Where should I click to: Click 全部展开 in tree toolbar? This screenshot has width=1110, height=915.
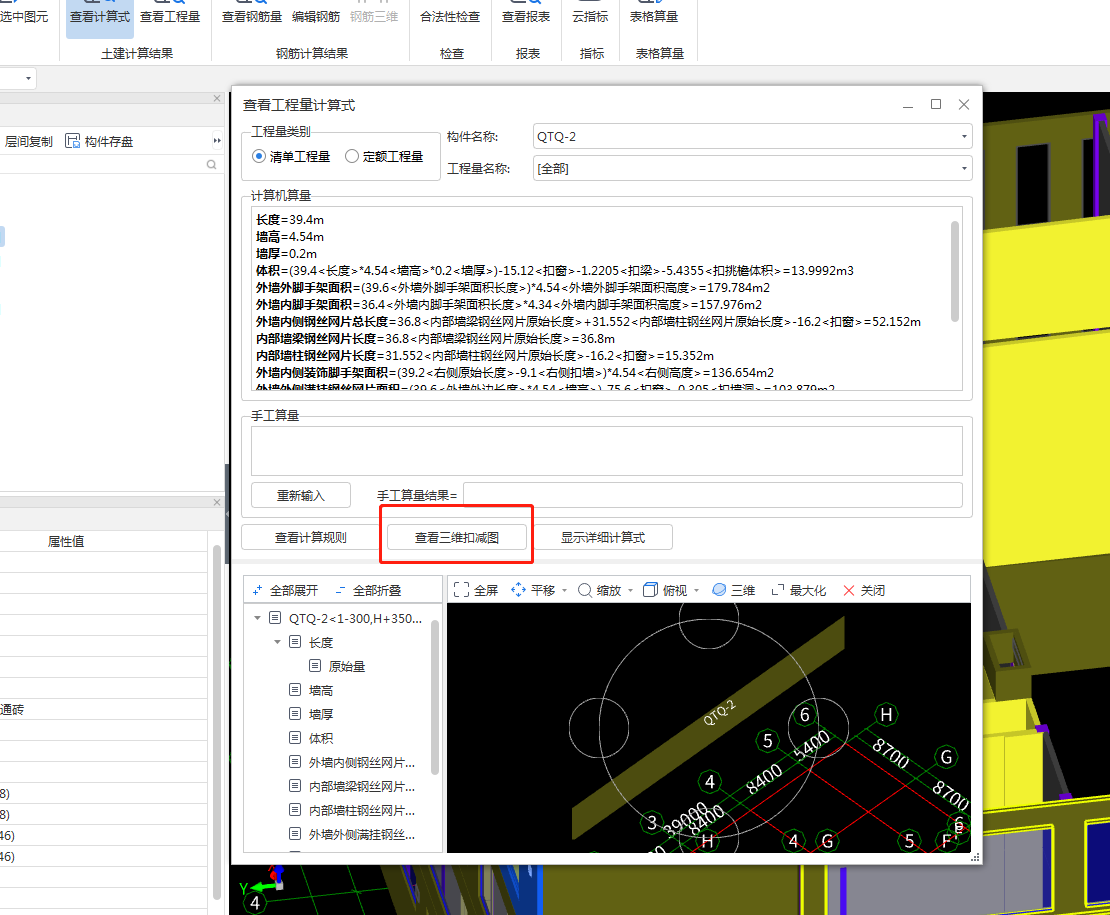click(x=286, y=590)
